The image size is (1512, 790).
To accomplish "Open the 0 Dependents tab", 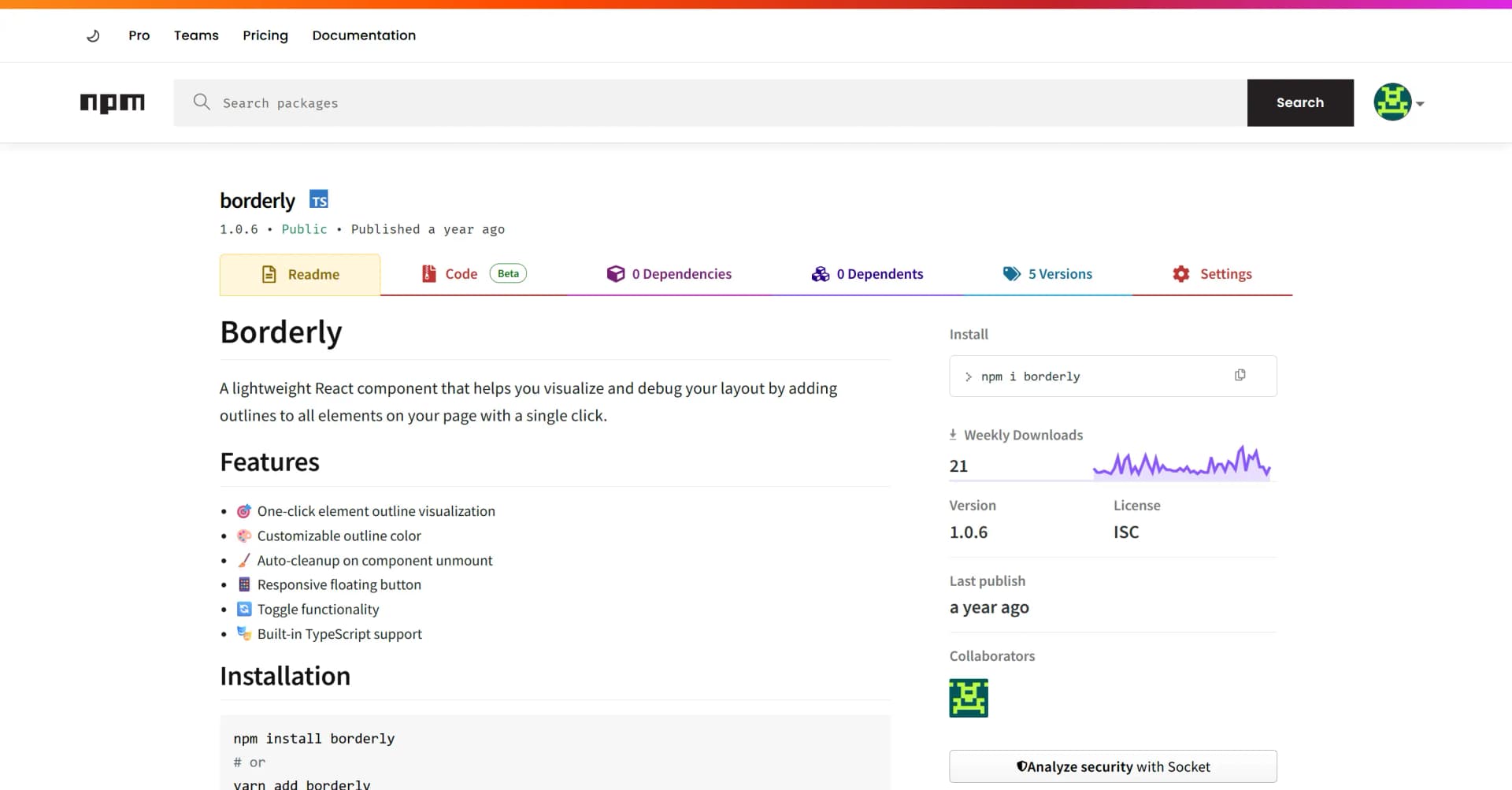I will (867, 274).
